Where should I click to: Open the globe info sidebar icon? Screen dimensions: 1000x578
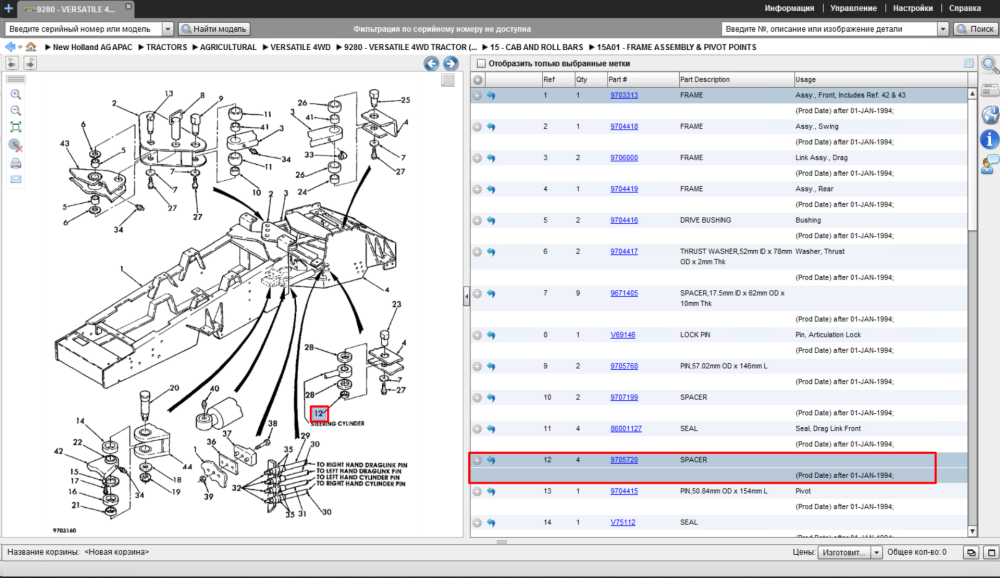pos(990,114)
